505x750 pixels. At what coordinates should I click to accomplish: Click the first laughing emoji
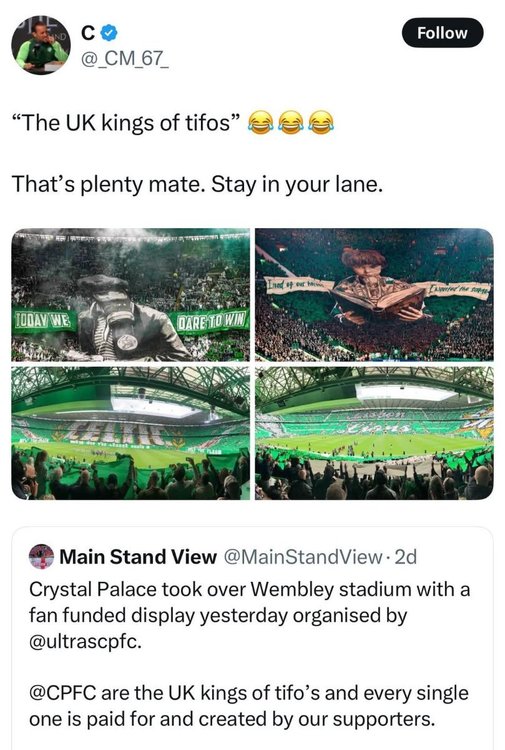coord(261,122)
